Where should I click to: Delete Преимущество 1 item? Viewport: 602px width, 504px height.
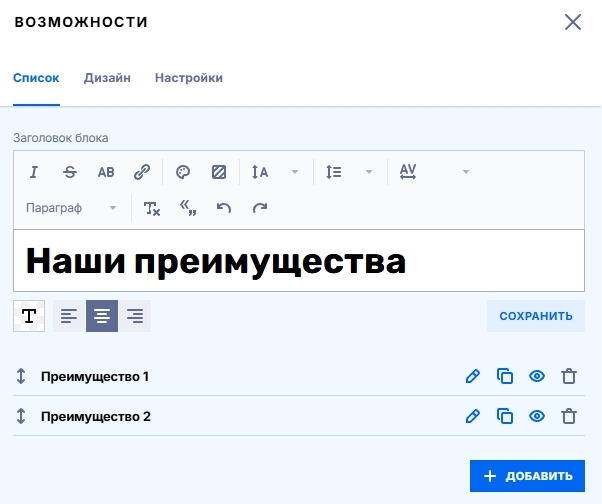click(x=569, y=376)
